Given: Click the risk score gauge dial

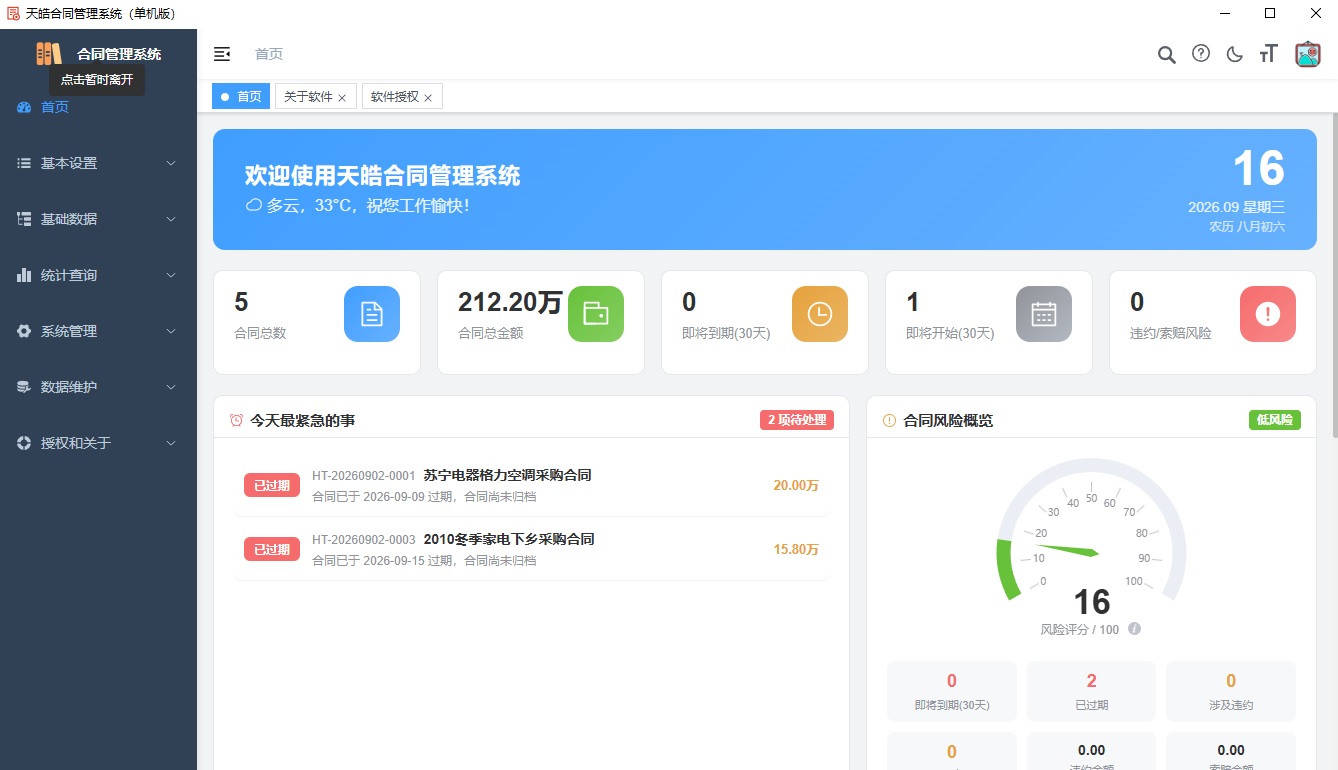Looking at the screenshot, I should (x=1091, y=530).
